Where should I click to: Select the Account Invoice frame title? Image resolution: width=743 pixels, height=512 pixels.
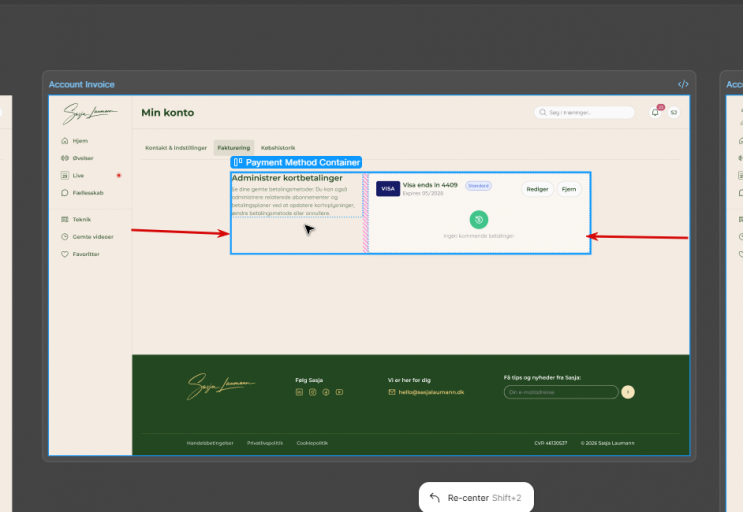(82, 84)
